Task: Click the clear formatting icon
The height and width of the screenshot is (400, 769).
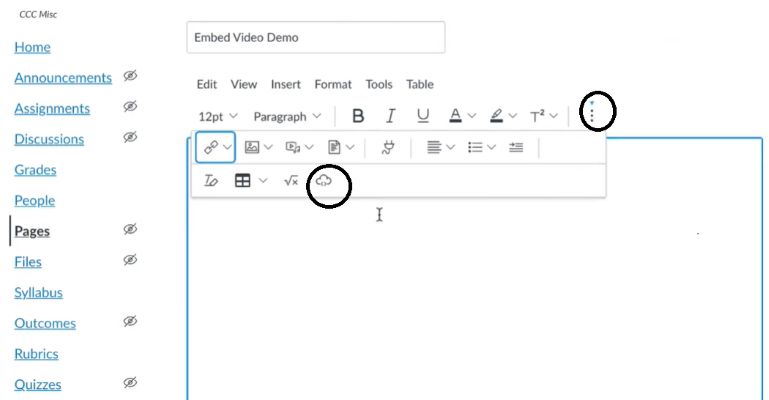Action: pos(211,180)
